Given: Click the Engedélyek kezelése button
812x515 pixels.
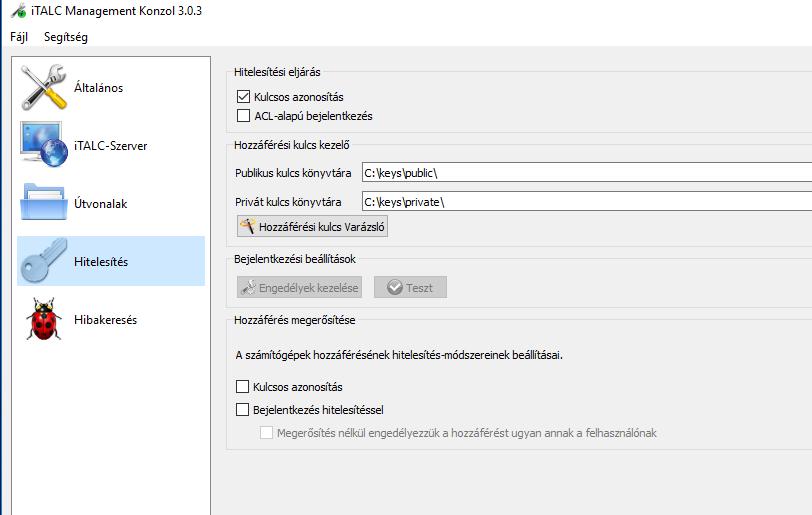Looking at the screenshot, I should pos(299,287).
